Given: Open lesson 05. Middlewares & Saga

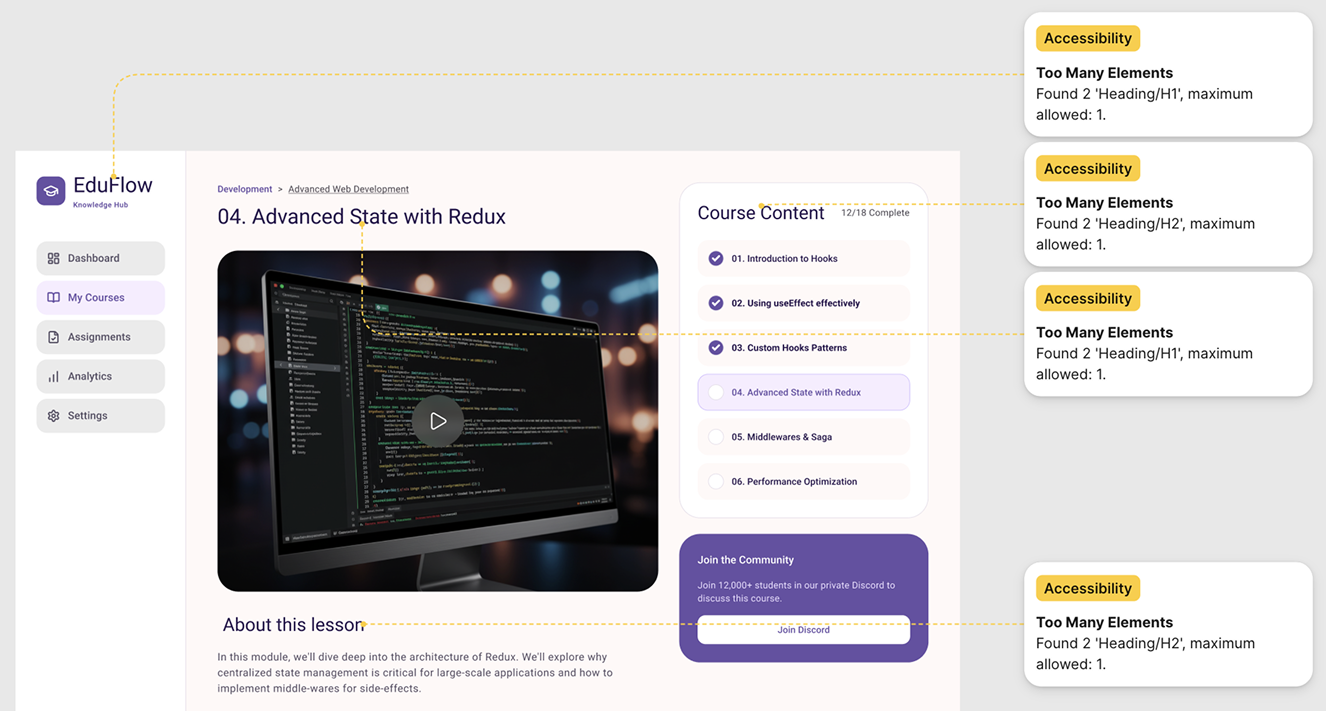Looking at the screenshot, I should click(804, 437).
